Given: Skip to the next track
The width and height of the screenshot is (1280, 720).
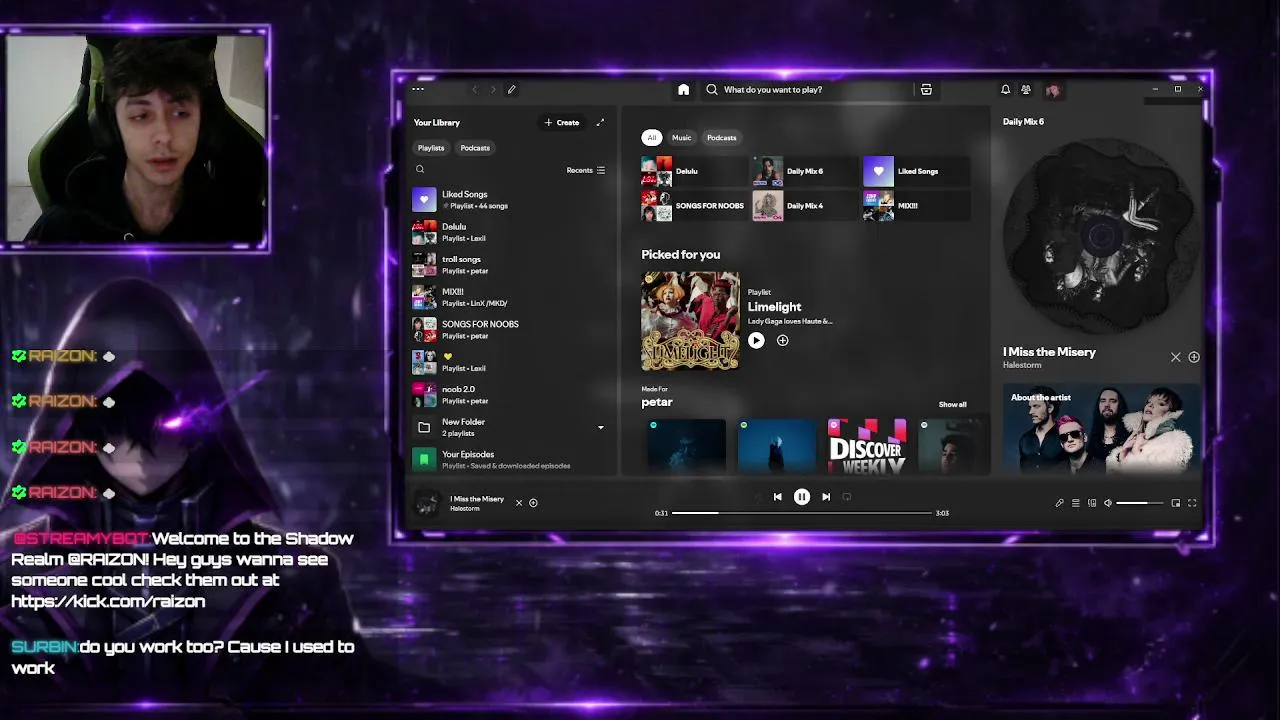Looking at the screenshot, I should [825, 496].
